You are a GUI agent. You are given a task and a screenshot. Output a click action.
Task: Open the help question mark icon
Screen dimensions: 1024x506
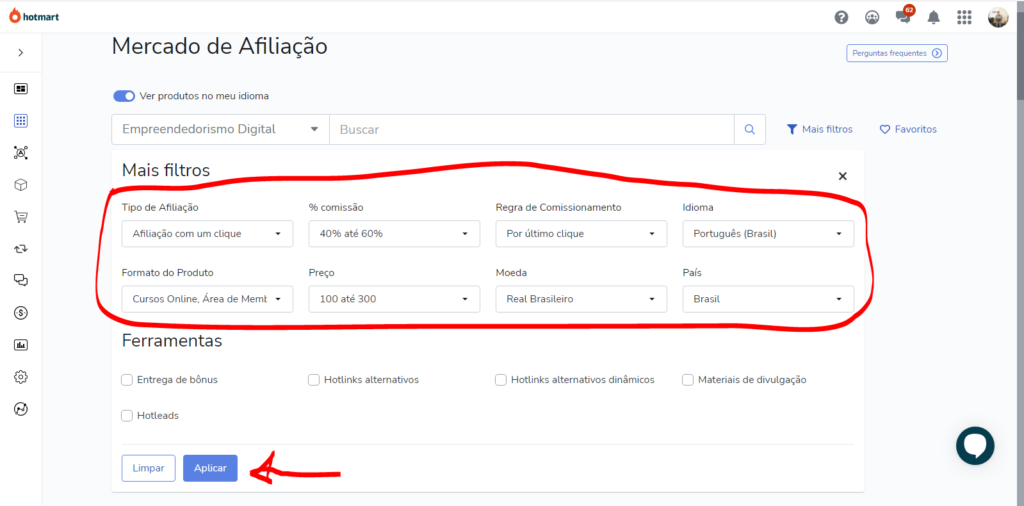point(841,17)
